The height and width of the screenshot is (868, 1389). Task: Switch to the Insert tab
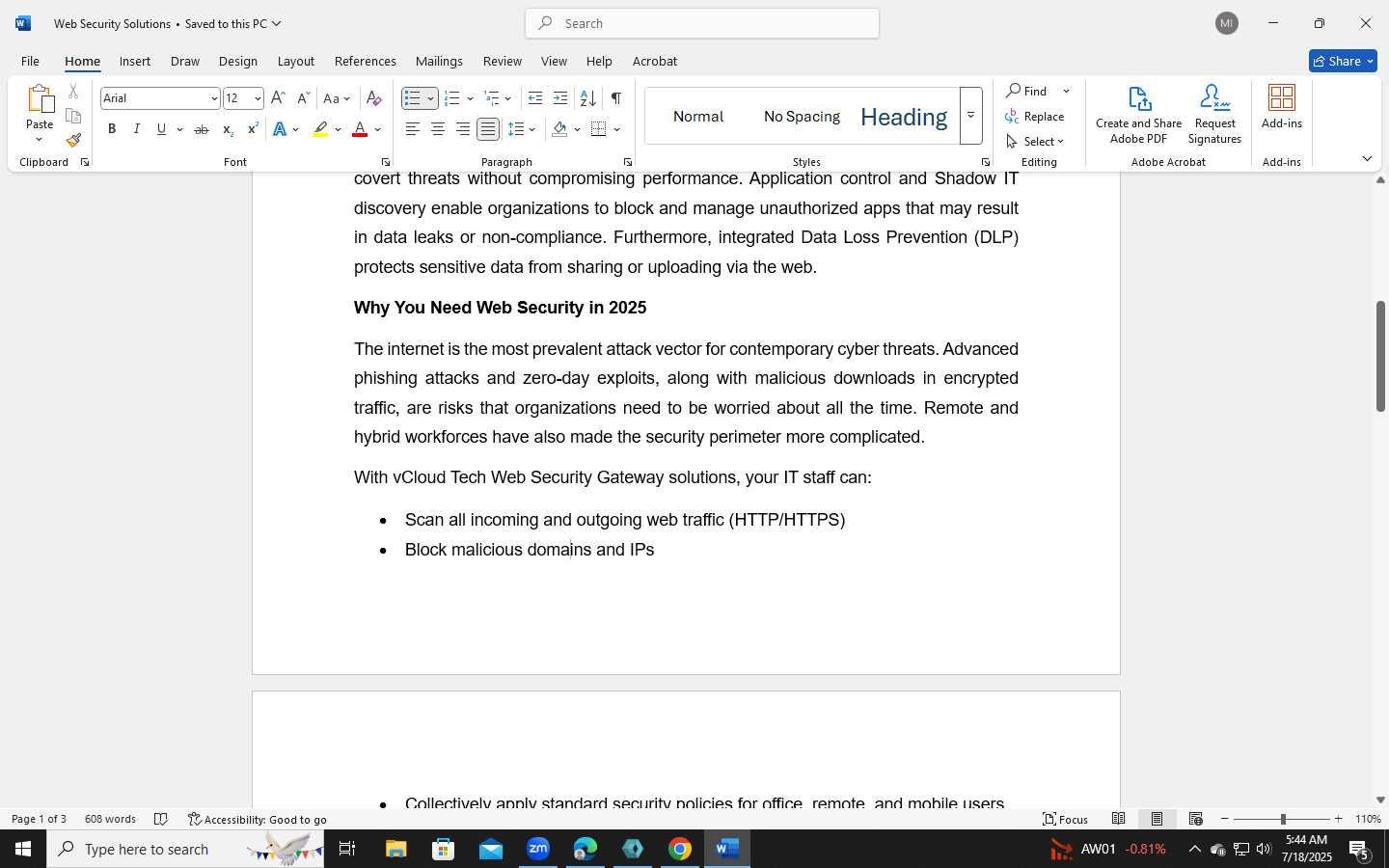135,61
